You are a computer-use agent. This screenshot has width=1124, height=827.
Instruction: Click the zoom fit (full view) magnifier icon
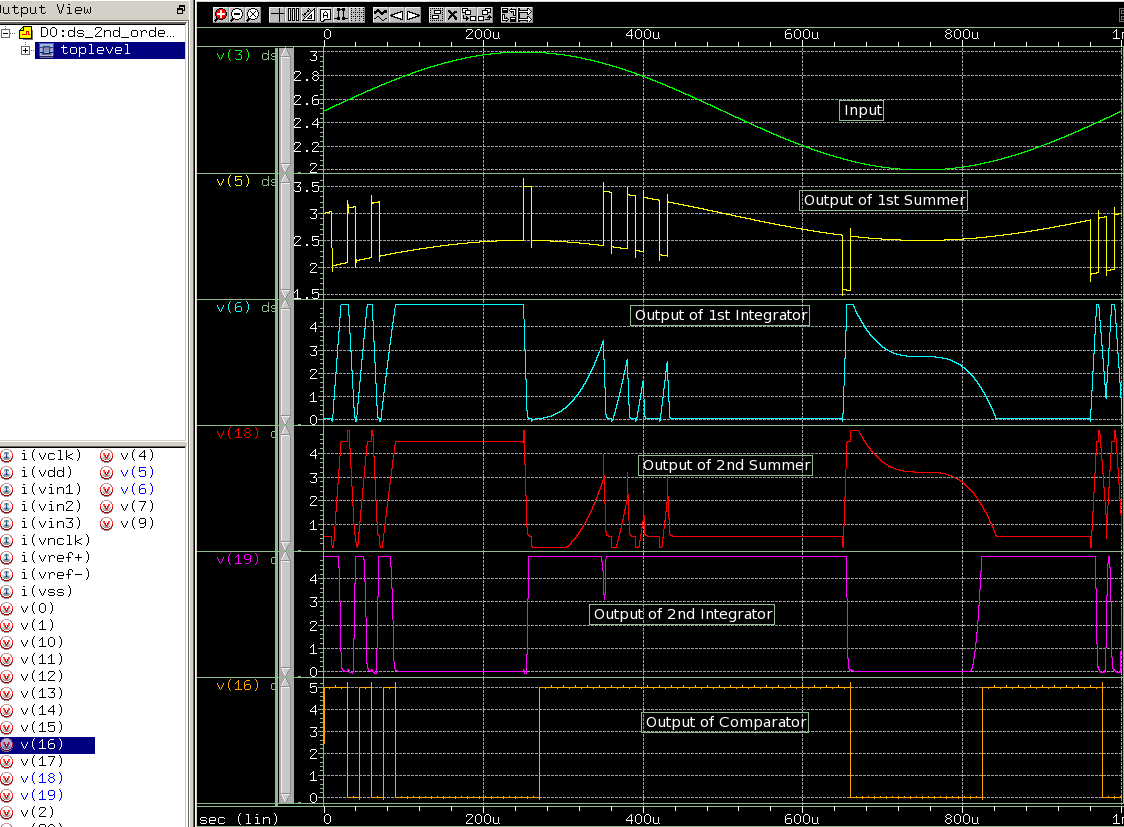252,15
